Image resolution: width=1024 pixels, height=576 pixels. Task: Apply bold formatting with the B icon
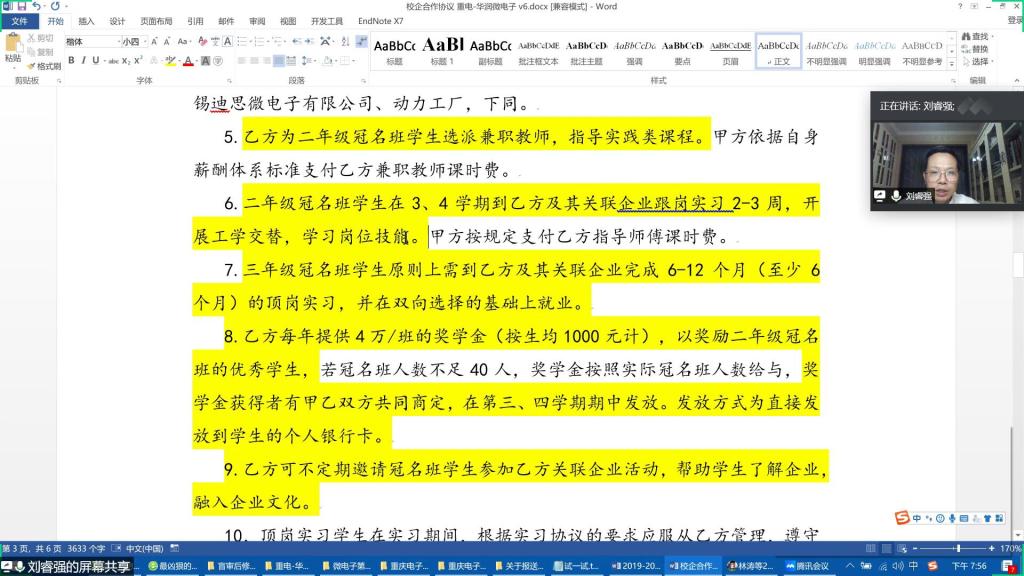coord(70,61)
